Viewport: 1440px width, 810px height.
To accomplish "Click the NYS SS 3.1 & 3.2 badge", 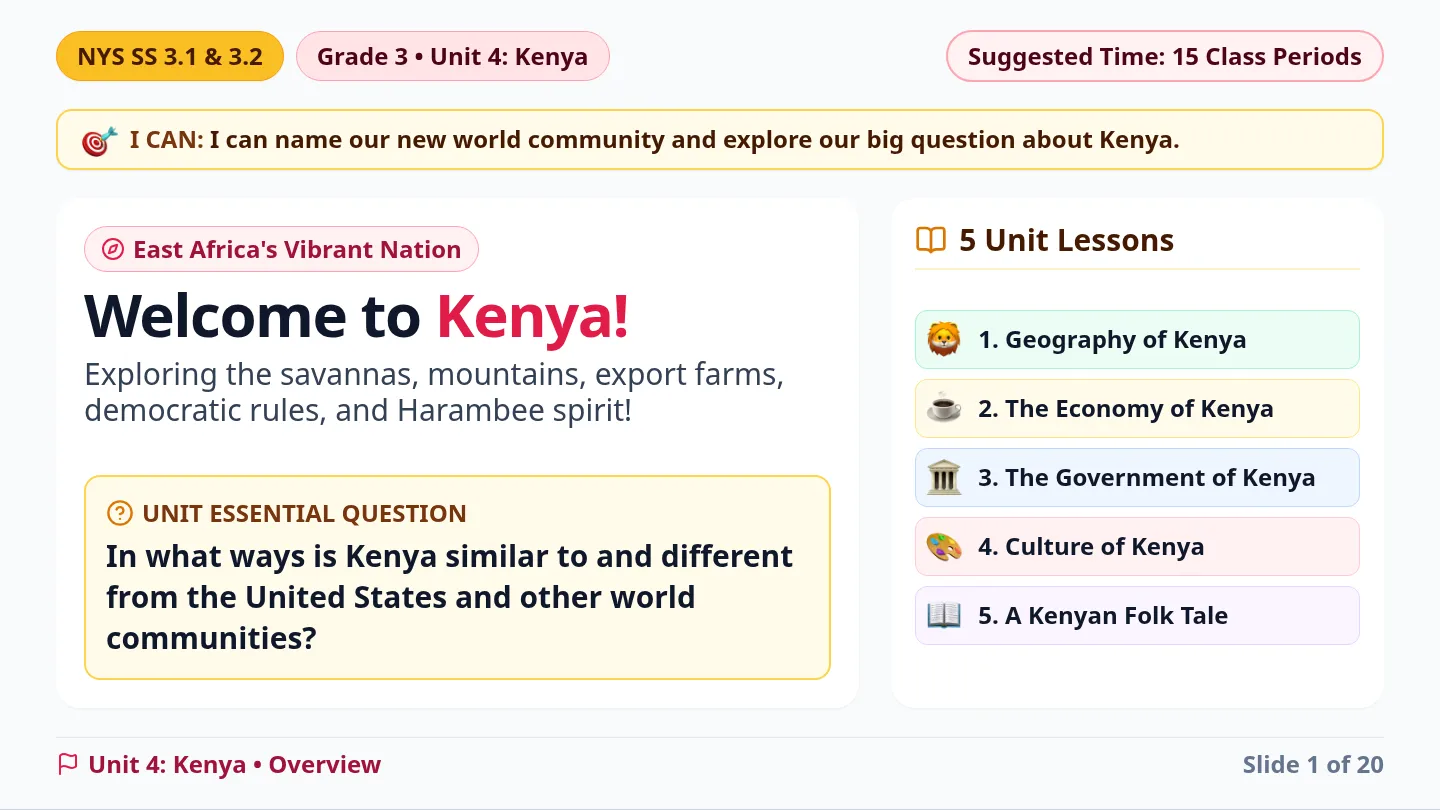I will click(x=170, y=56).
